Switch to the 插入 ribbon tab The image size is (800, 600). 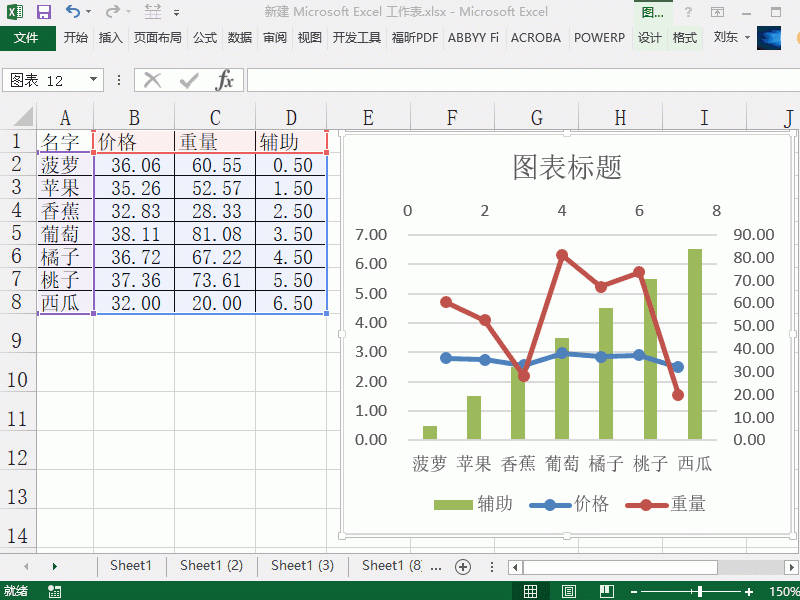click(110, 37)
